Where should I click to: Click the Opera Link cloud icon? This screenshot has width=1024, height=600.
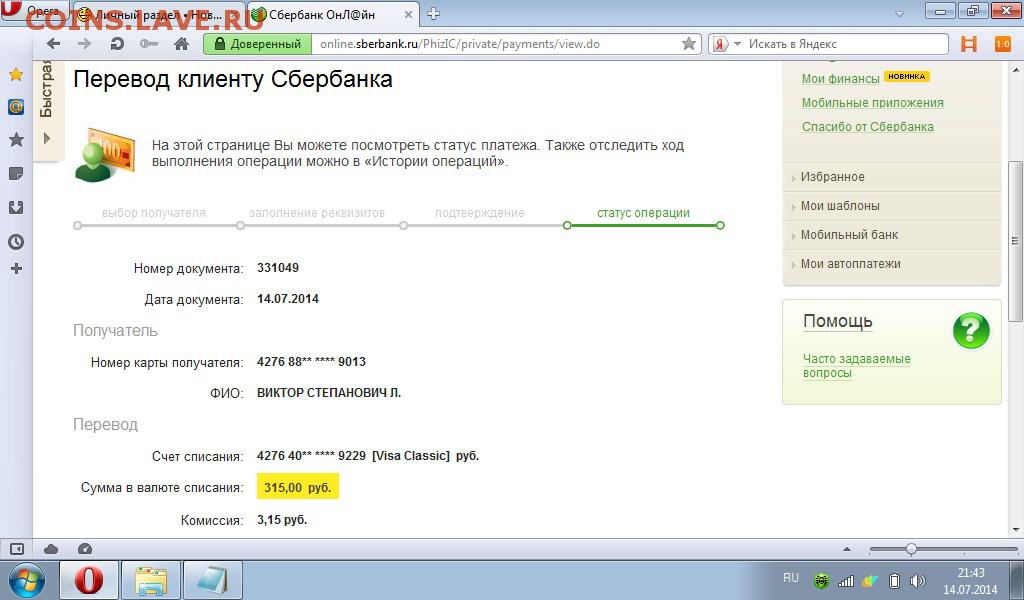pyautogui.click(x=51, y=549)
